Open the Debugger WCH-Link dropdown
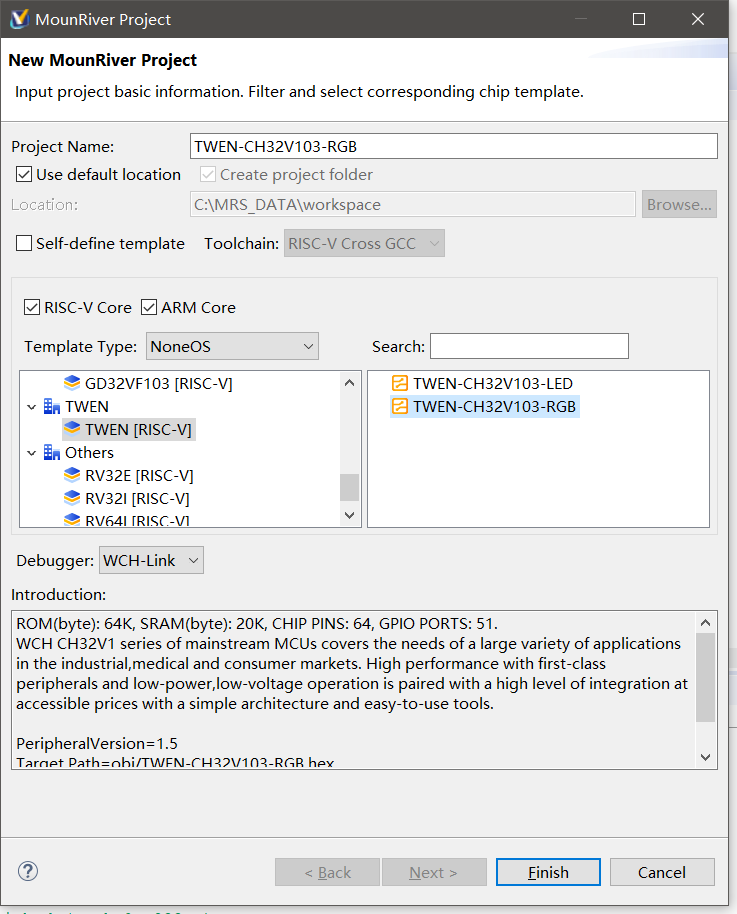The image size is (737, 914). click(152, 560)
